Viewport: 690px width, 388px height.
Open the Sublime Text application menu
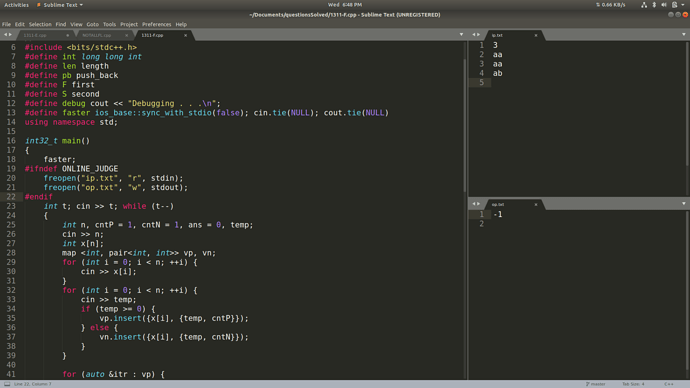click(60, 5)
